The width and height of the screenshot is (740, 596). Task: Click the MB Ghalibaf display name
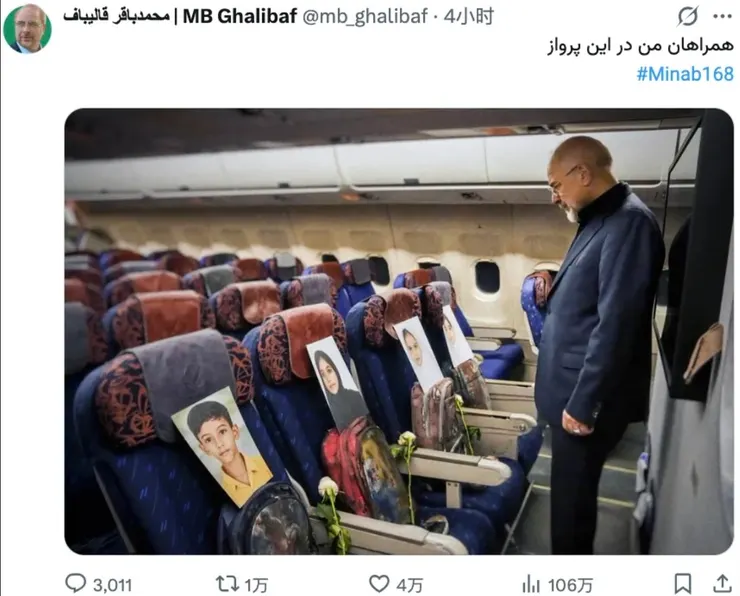point(240,17)
